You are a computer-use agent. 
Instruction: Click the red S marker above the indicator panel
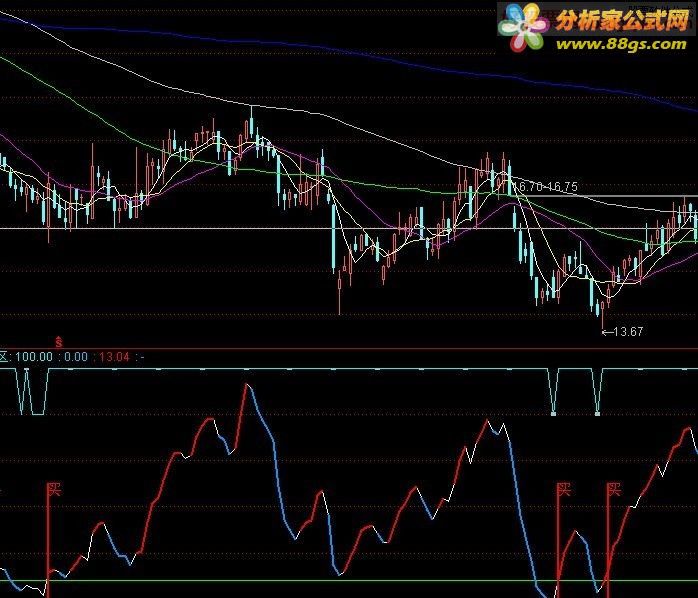(58, 342)
